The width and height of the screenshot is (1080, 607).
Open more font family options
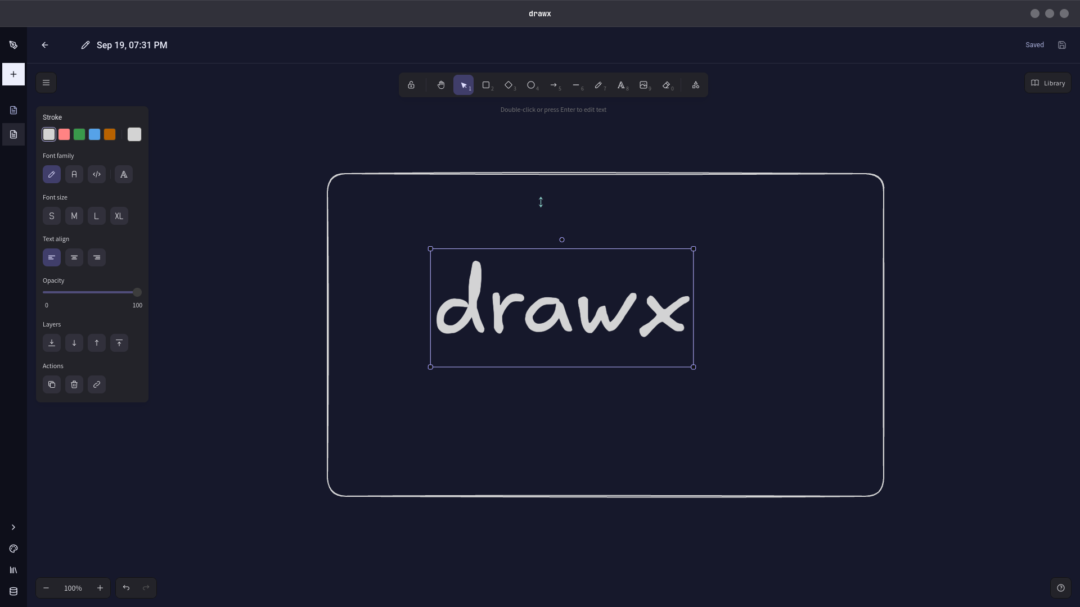click(x=123, y=174)
